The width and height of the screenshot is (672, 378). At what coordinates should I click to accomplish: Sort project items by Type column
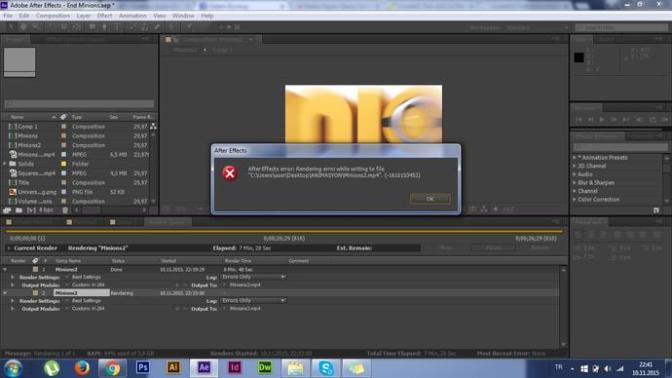[77, 117]
